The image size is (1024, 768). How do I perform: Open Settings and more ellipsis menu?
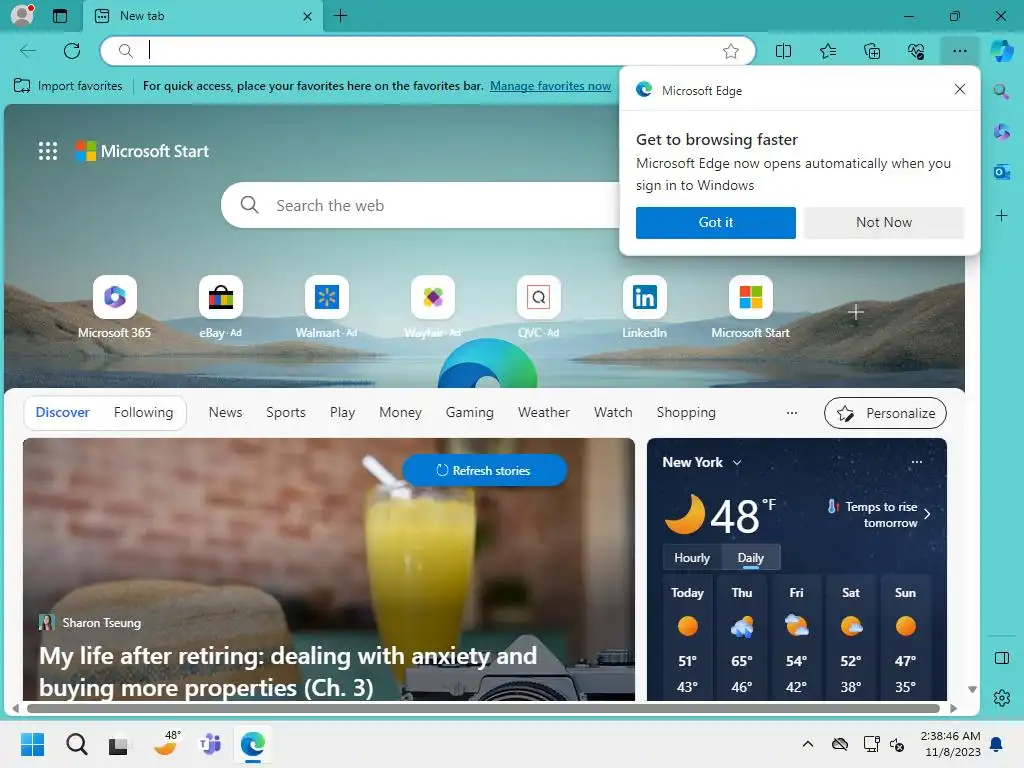pos(959,51)
